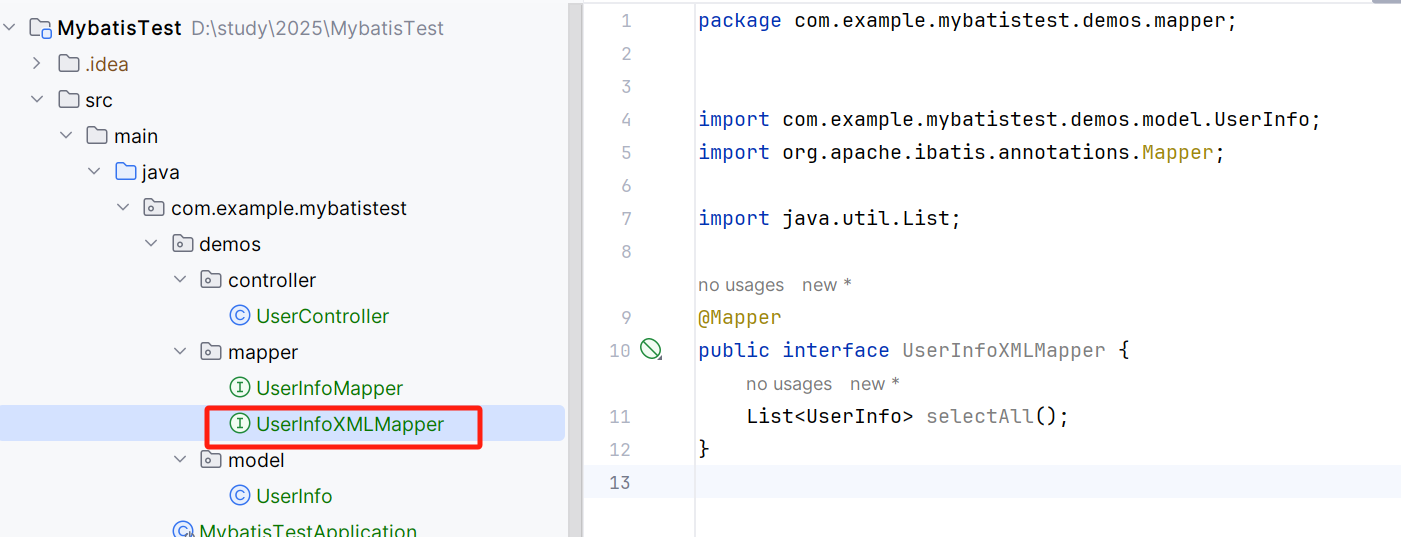Click project tool window vertical scrollbar
Viewport: 1401px width, 537px height.
coord(575,268)
